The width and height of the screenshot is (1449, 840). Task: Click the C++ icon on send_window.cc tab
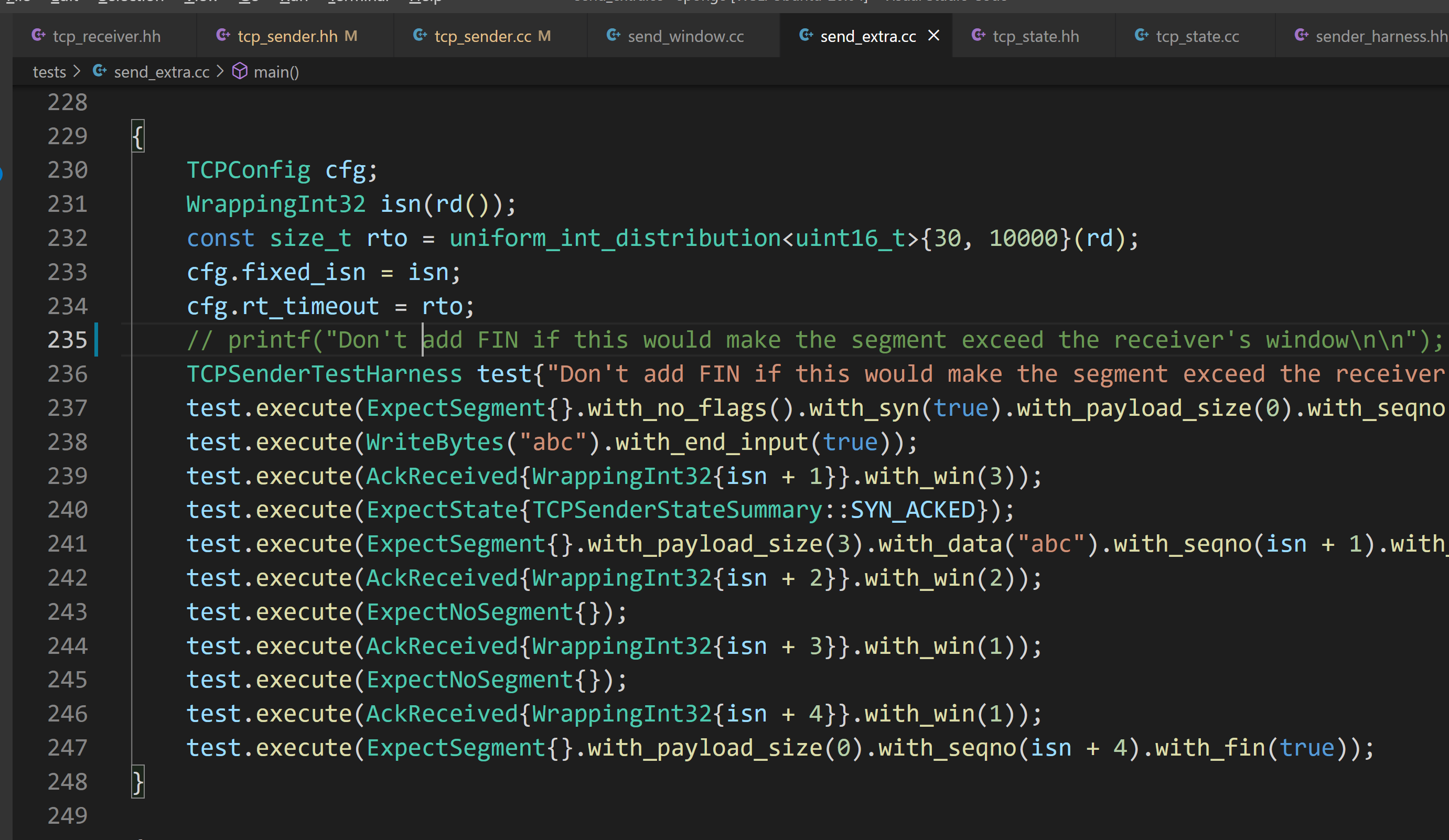613,36
